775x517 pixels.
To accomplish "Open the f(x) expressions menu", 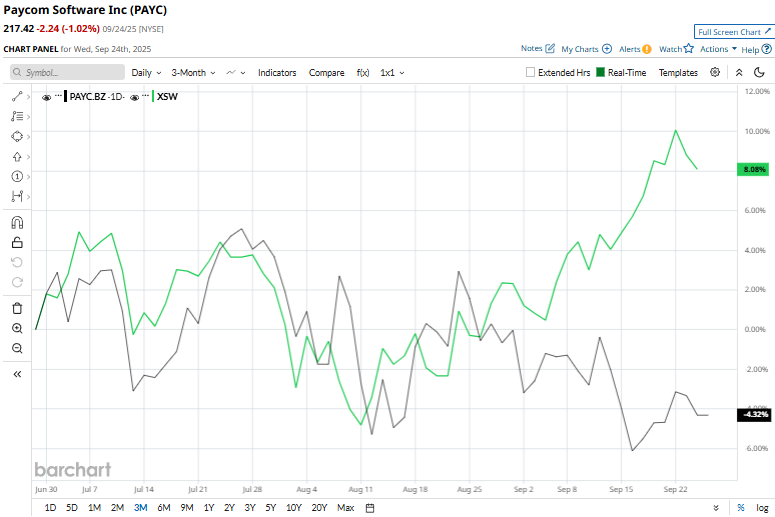I will [363, 73].
